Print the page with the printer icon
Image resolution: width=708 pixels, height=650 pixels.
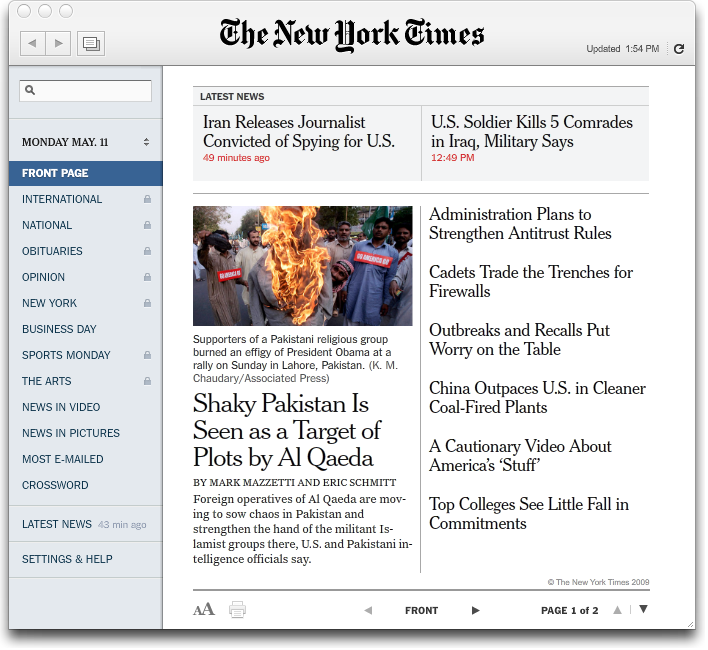pyautogui.click(x=238, y=612)
